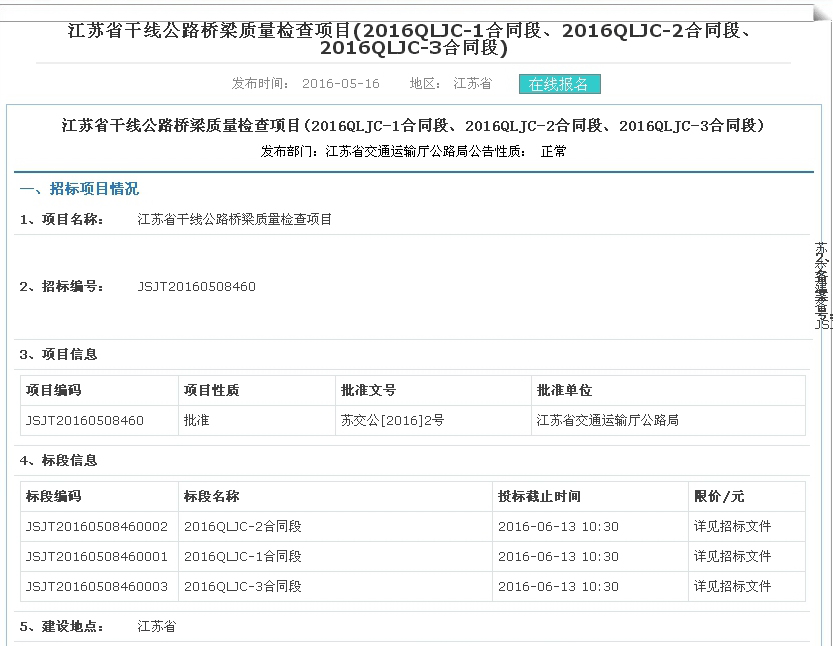833x646 pixels.
Task: Select the 2016QLJC-2合同段 row name
Action: (x=242, y=527)
